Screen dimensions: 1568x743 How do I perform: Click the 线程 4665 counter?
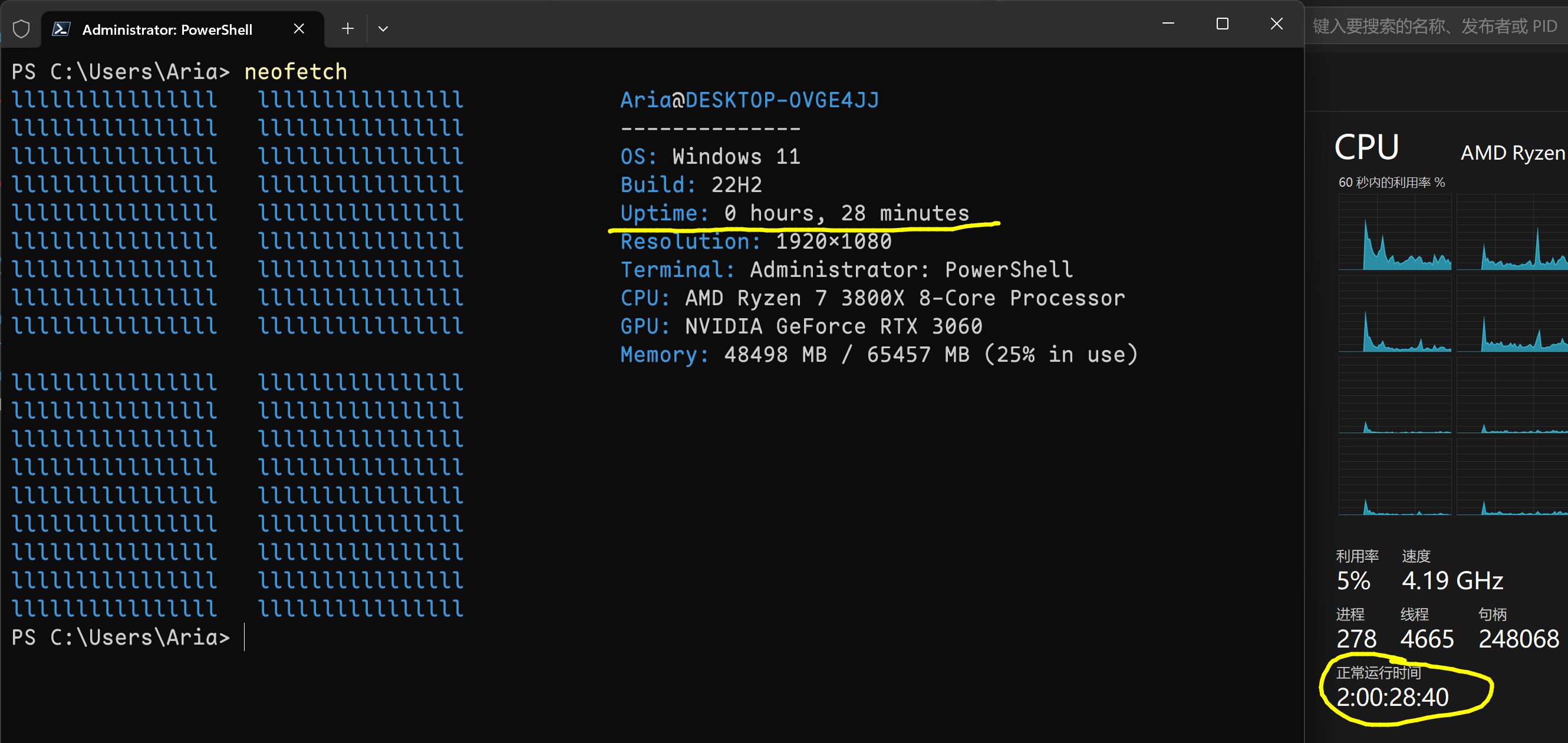(x=1427, y=638)
